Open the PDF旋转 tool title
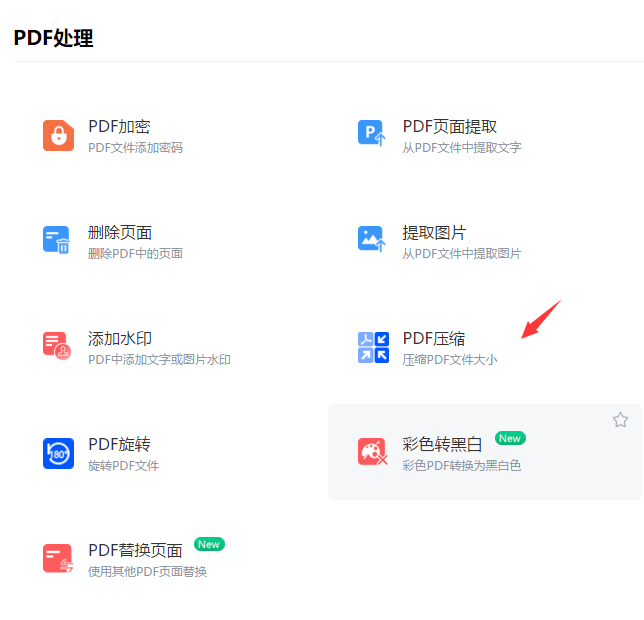The height and width of the screenshot is (620, 644). point(120,444)
